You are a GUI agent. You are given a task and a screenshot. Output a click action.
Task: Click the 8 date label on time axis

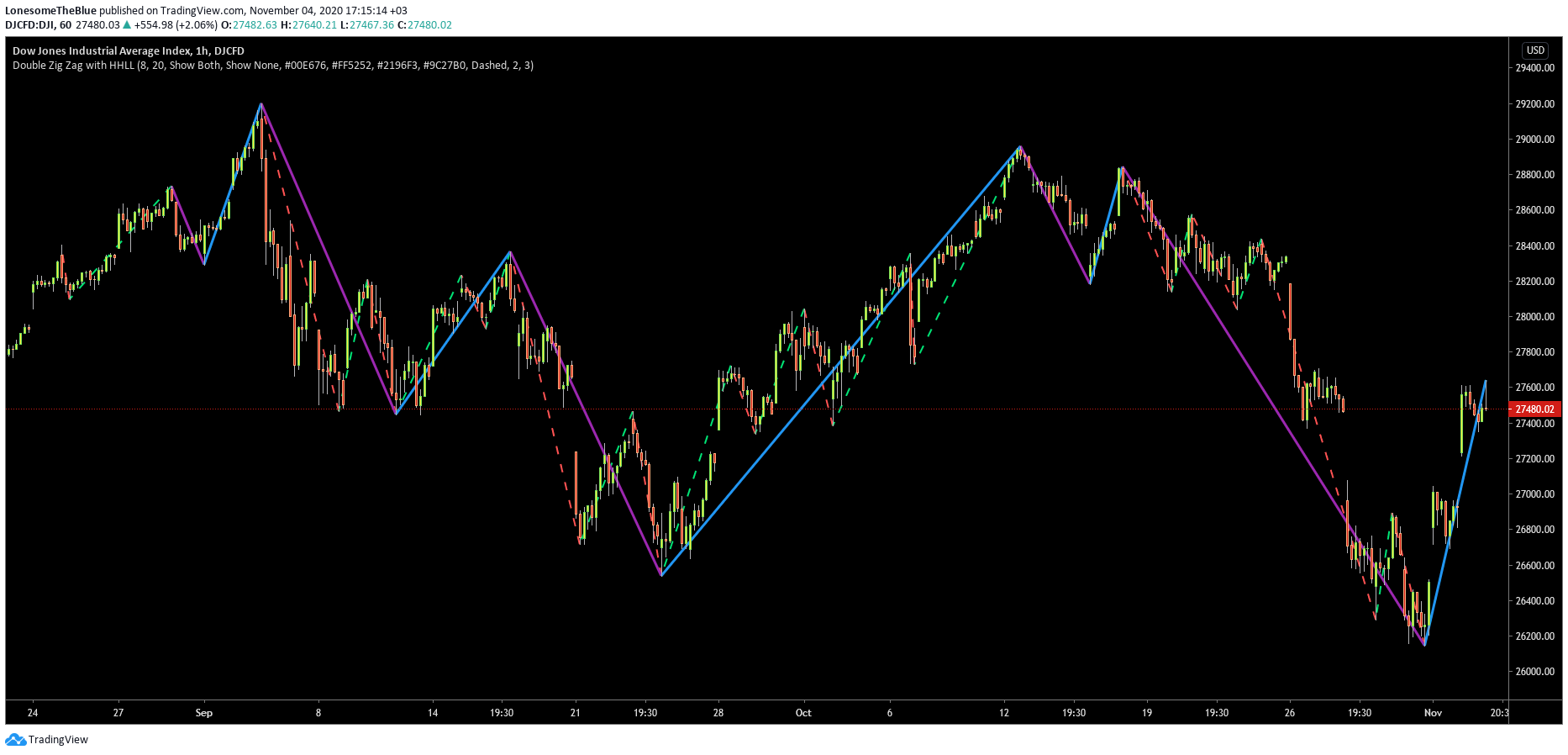tap(318, 713)
